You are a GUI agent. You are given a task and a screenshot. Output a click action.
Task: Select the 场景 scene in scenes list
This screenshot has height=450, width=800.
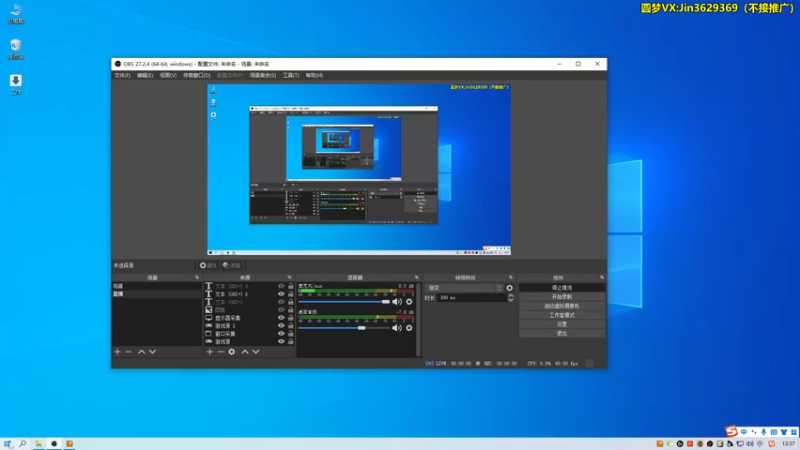coord(156,286)
